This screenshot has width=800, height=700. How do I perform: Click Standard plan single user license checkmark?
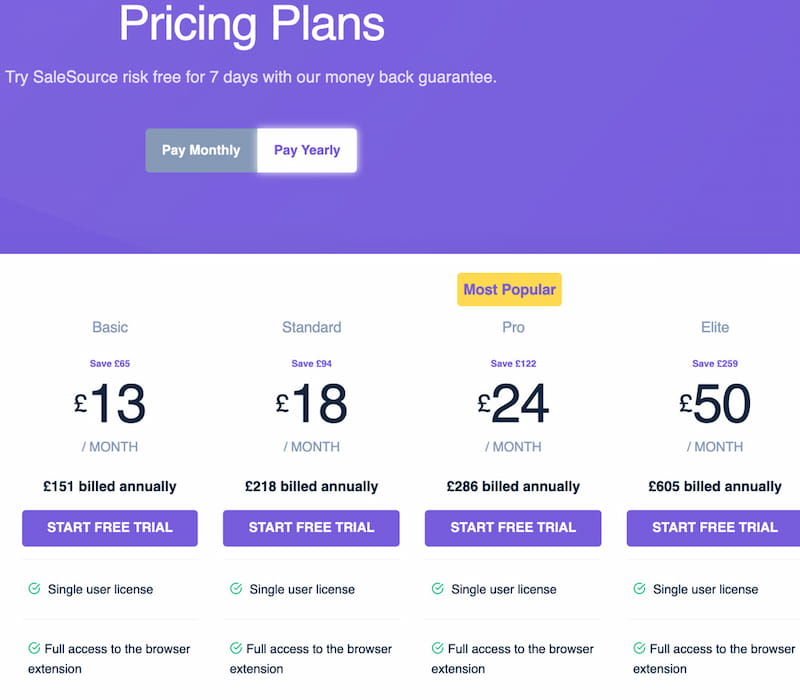[236, 589]
